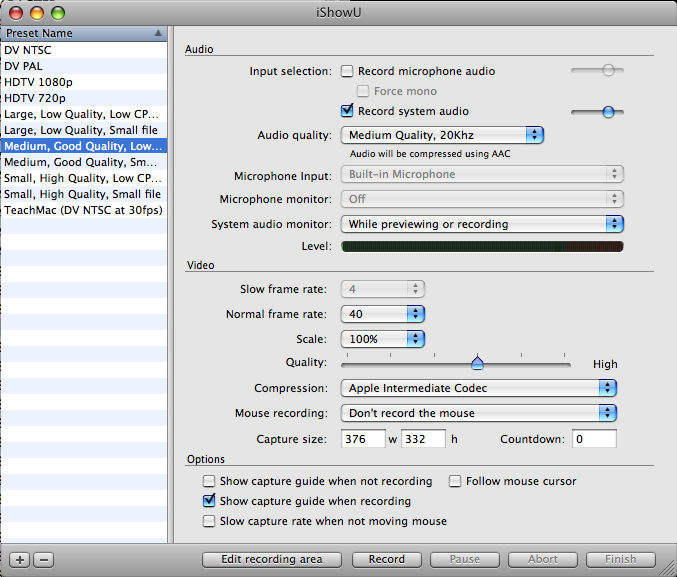Open the Mouse recording dropdown
Viewport: 677px width, 577px height.
pos(479,413)
